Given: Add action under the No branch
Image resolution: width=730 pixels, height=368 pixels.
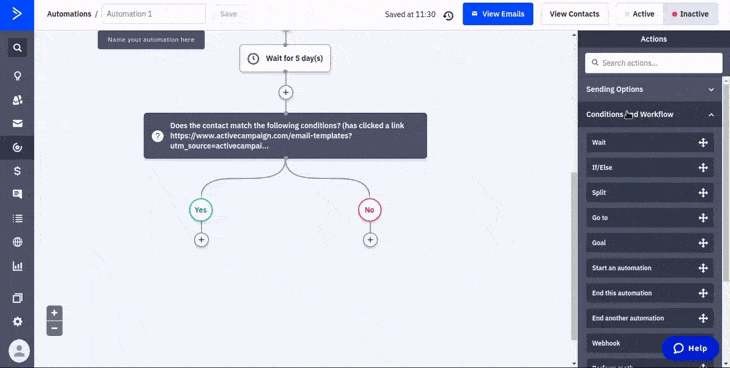Looking at the screenshot, I should tap(370, 239).
